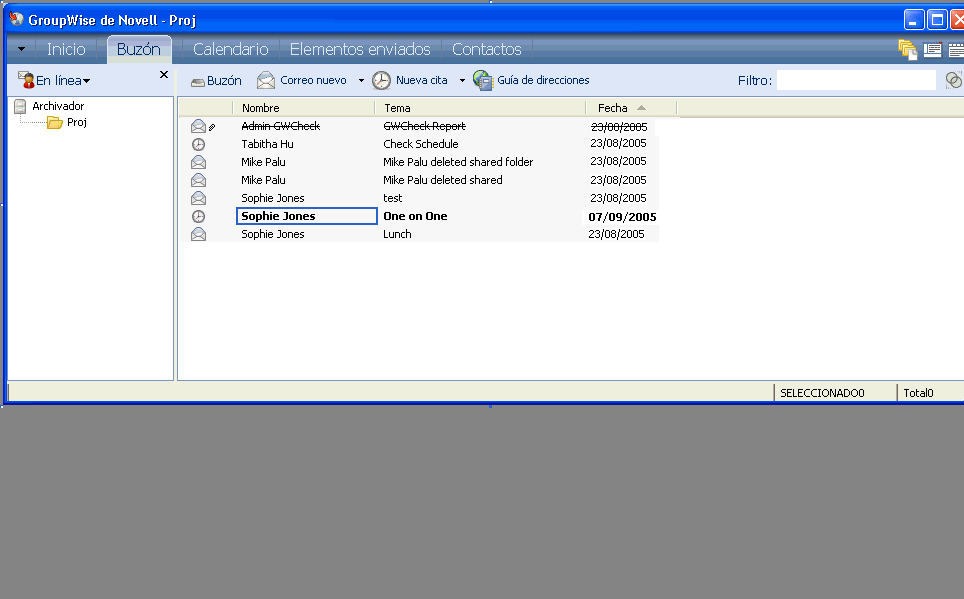Close the folder list panel
The width and height of the screenshot is (964, 599).
tap(164, 74)
